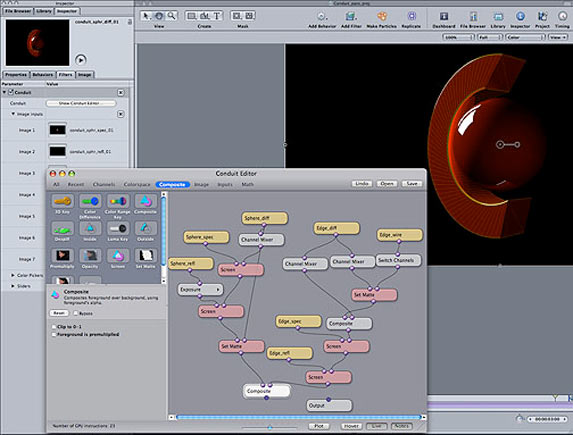This screenshot has width=573, height=435.
Task: Open the Dashboard from toolbar
Action: click(x=444, y=16)
